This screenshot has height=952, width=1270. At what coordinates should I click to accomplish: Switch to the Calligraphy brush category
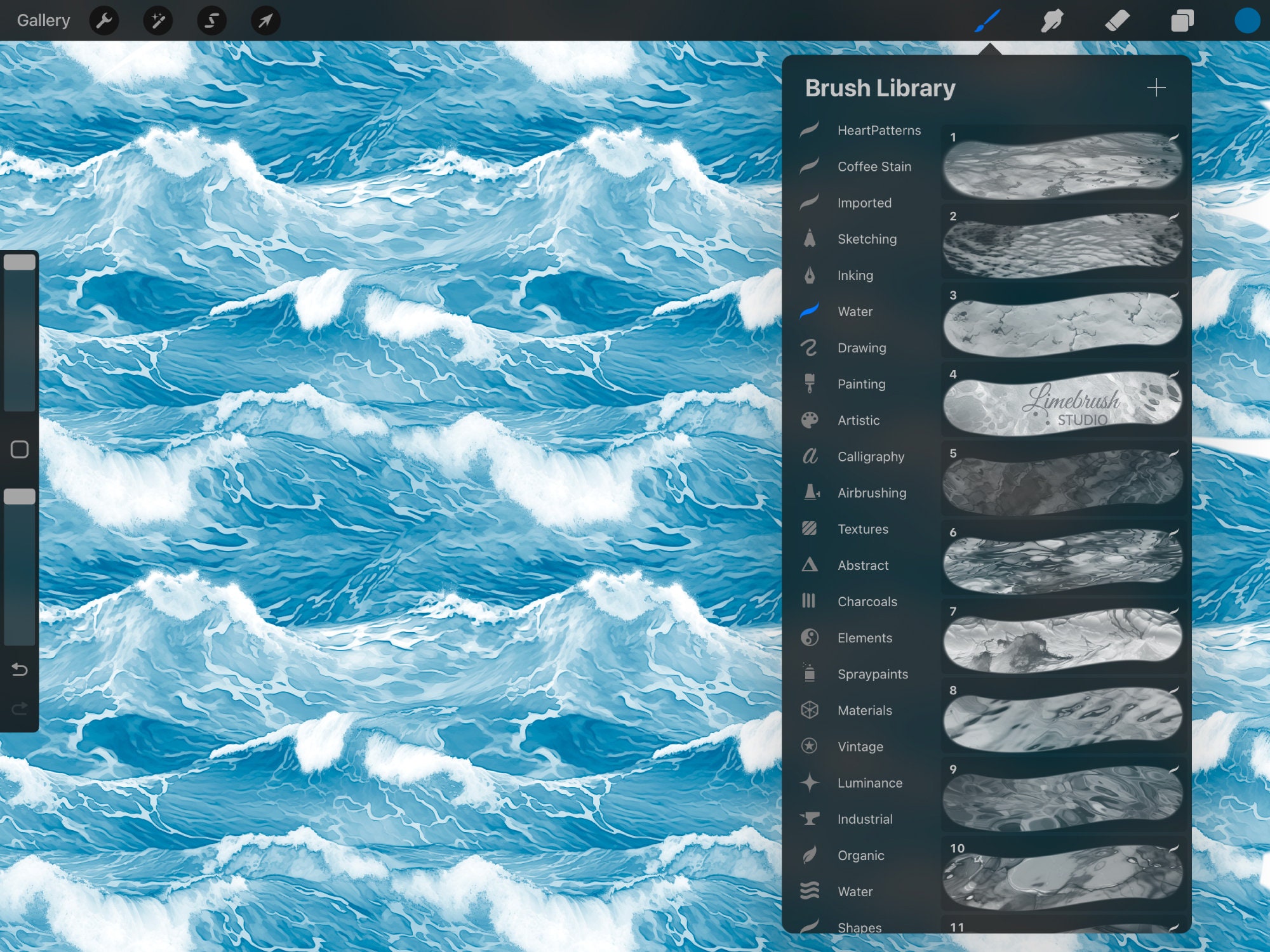(871, 456)
